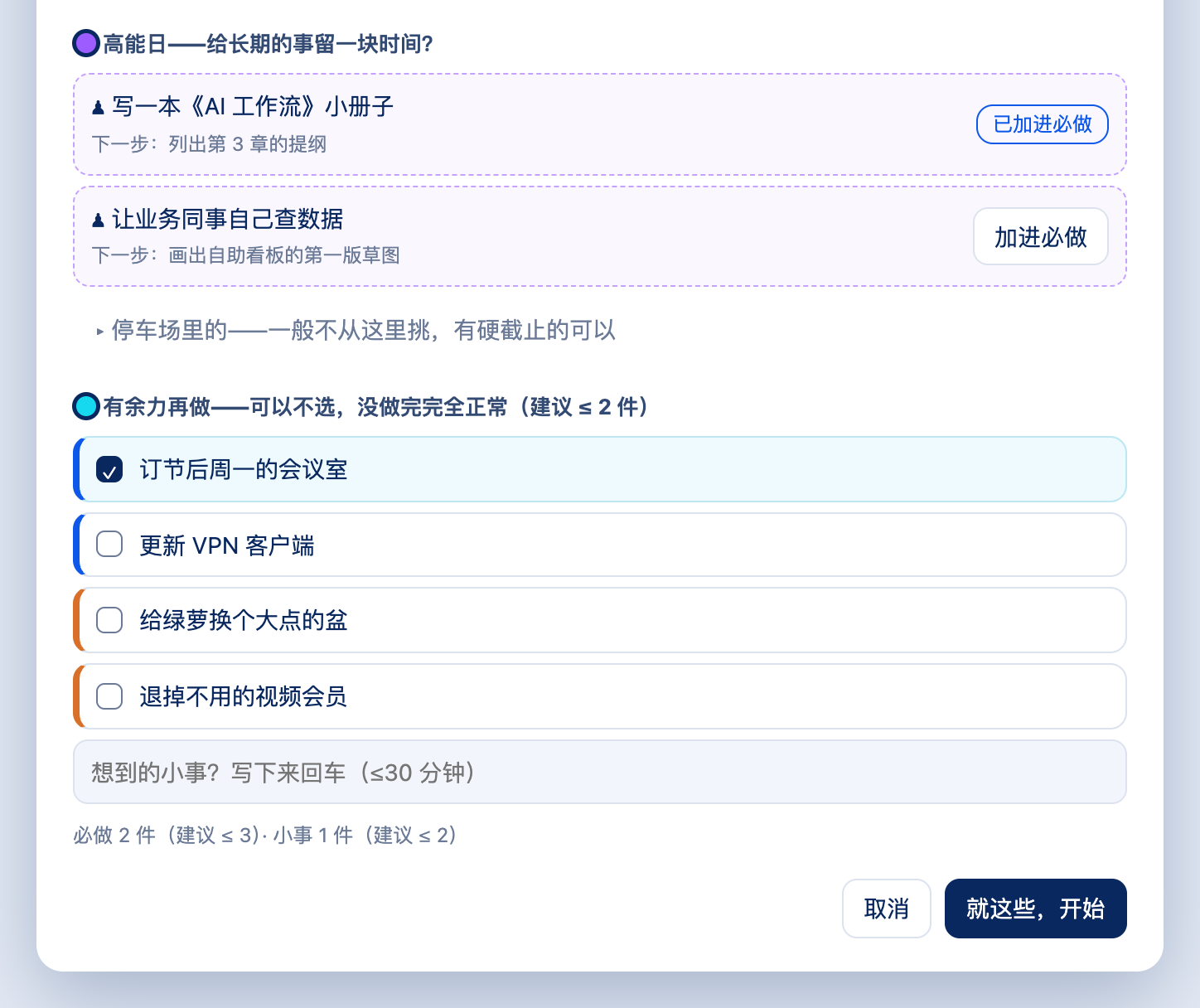Click the title 让业务同事自己查数据
Image resolution: width=1200 pixels, height=1008 pixels.
click(x=228, y=220)
